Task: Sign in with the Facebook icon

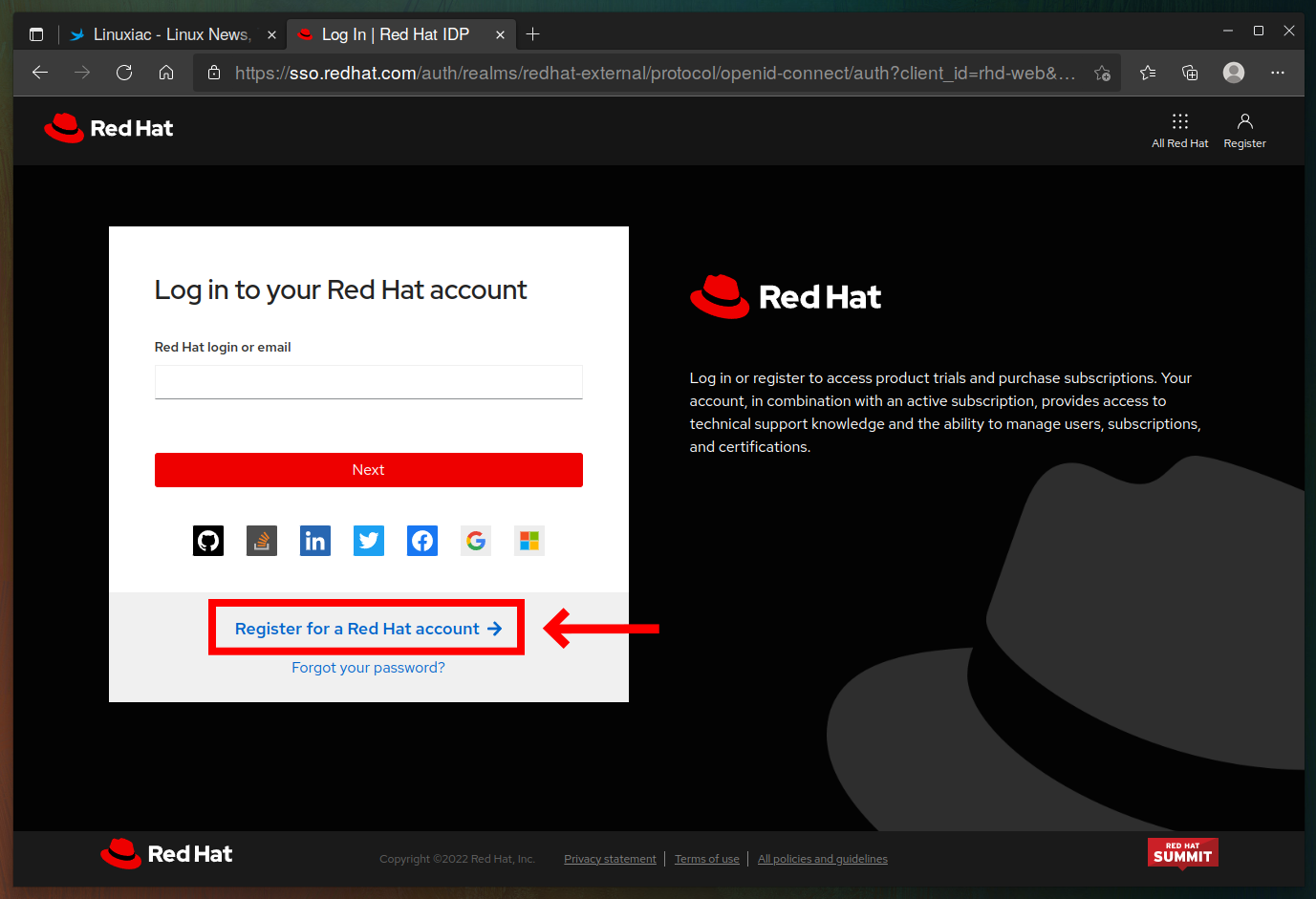Action: [x=422, y=541]
